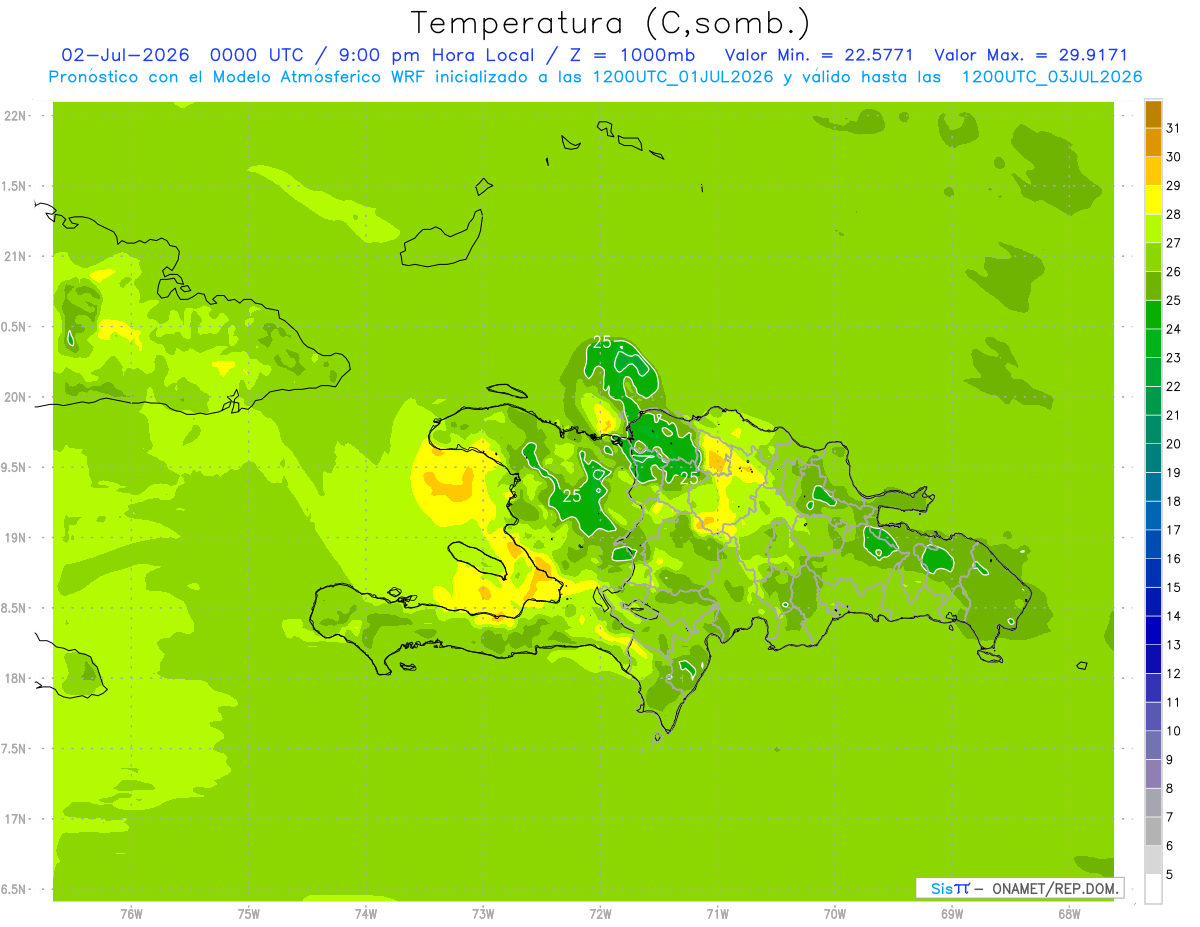Pick the legend color between 20 and 21
The width and height of the screenshot is (1200, 927).
pos(1153,430)
